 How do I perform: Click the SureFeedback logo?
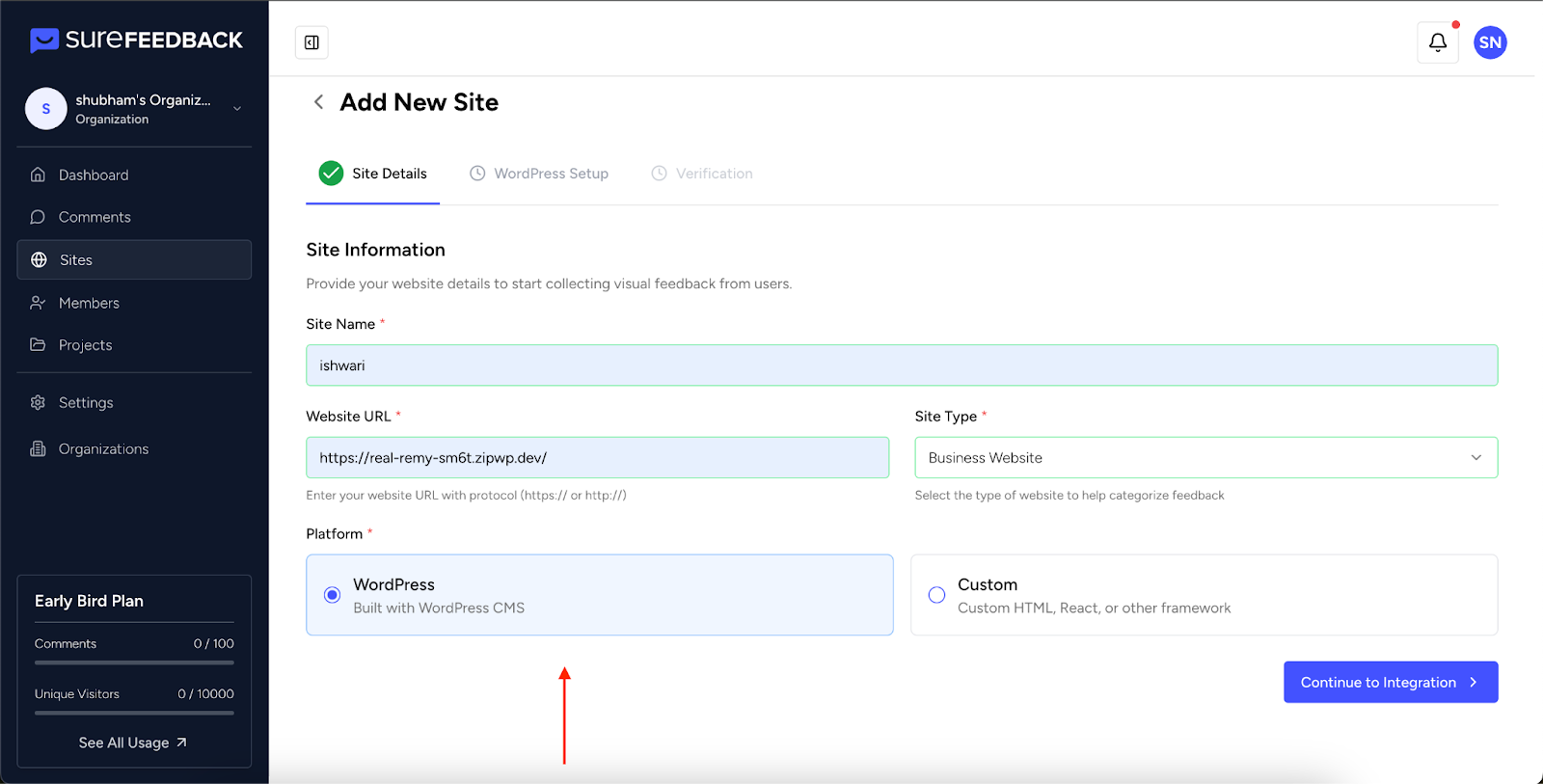136,40
